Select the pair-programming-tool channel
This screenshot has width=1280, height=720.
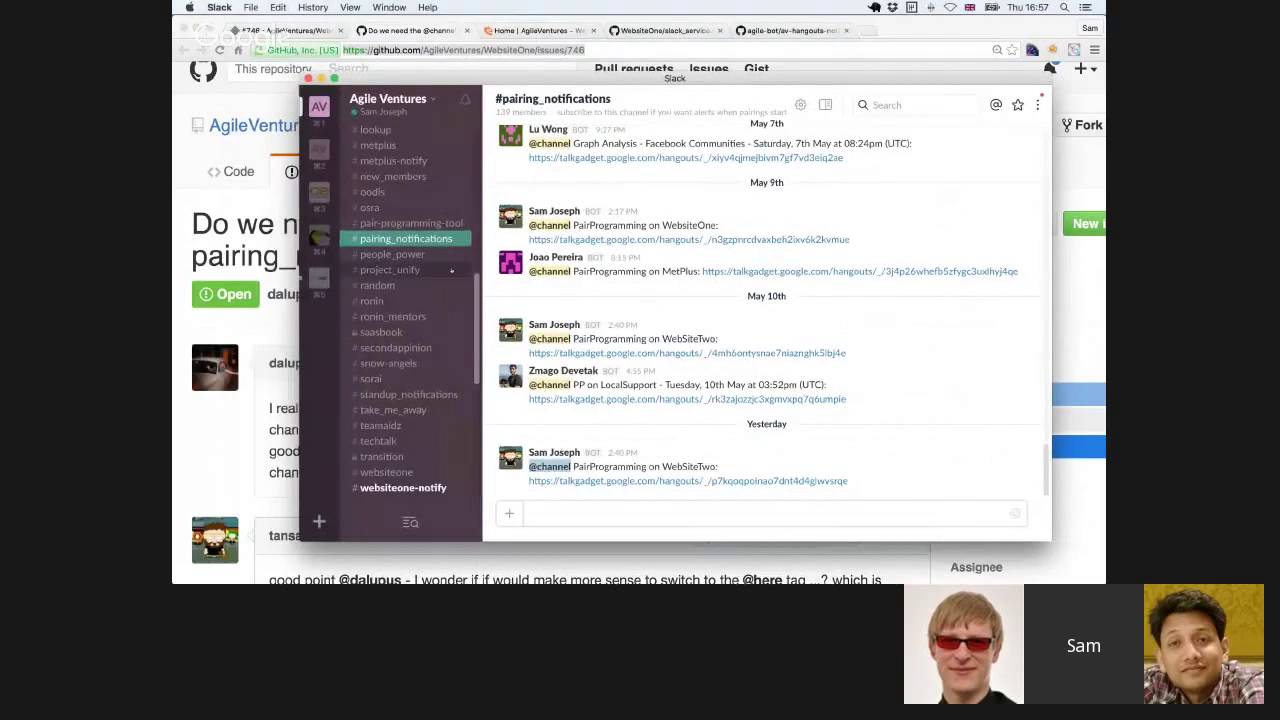point(411,223)
